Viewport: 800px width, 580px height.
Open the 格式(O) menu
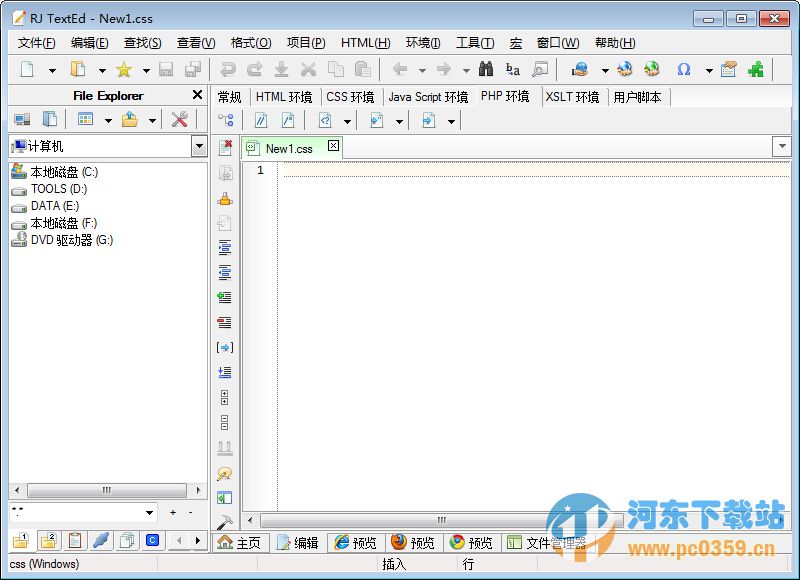click(x=251, y=43)
